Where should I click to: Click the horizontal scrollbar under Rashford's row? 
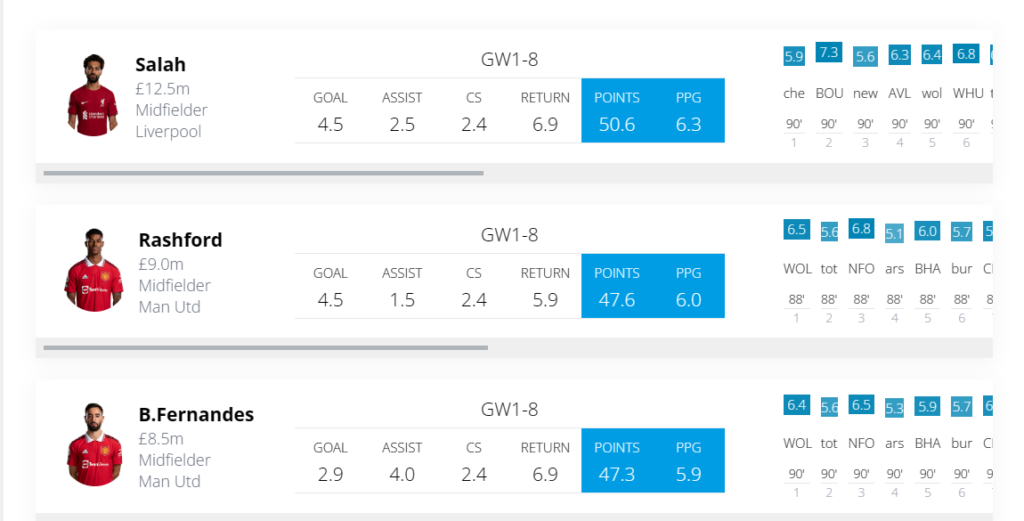coord(265,348)
